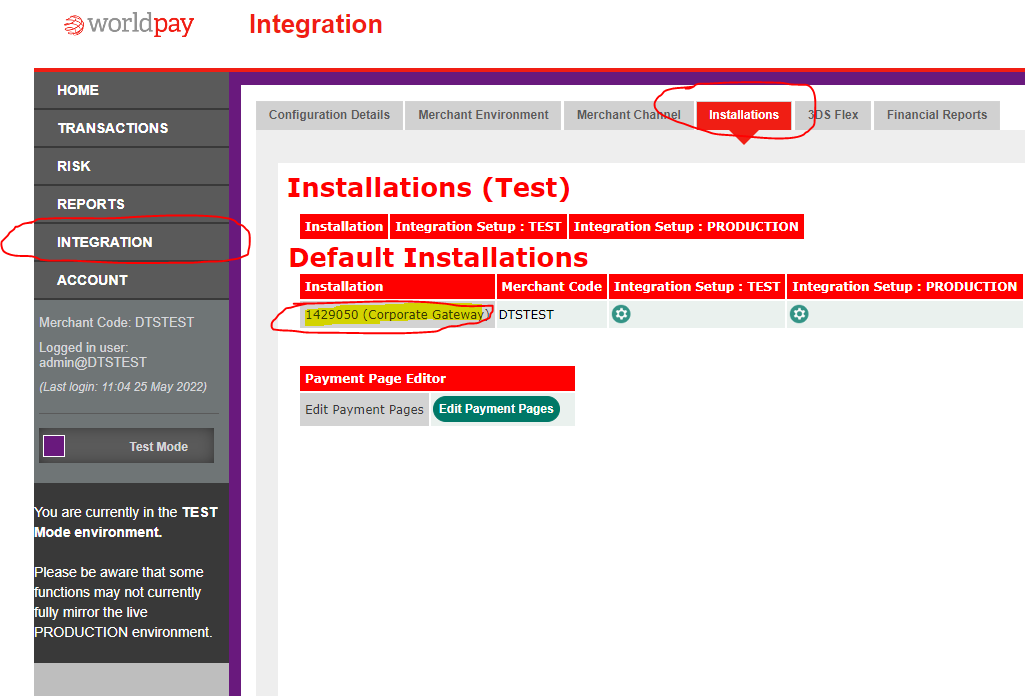Click the 'Integration Setup : PRODUCTION' header in Default Installations
1025x696 pixels.
click(x=905, y=286)
